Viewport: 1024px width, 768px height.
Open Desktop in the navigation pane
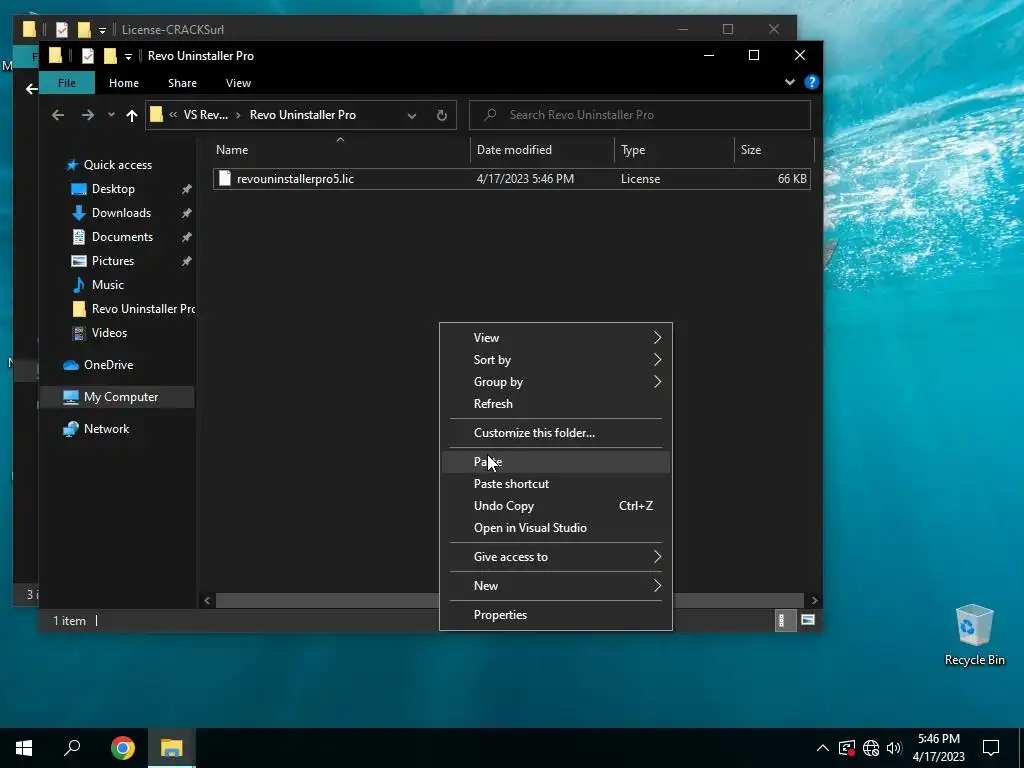tap(113, 189)
